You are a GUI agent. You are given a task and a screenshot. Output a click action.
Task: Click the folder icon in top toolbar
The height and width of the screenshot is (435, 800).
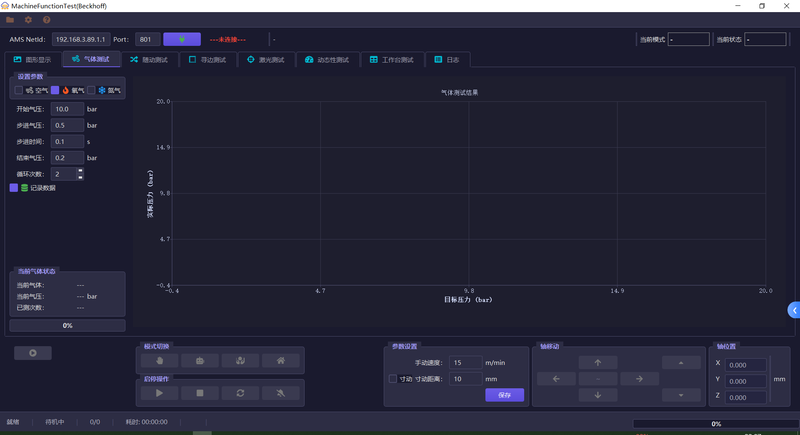point(10,20)
